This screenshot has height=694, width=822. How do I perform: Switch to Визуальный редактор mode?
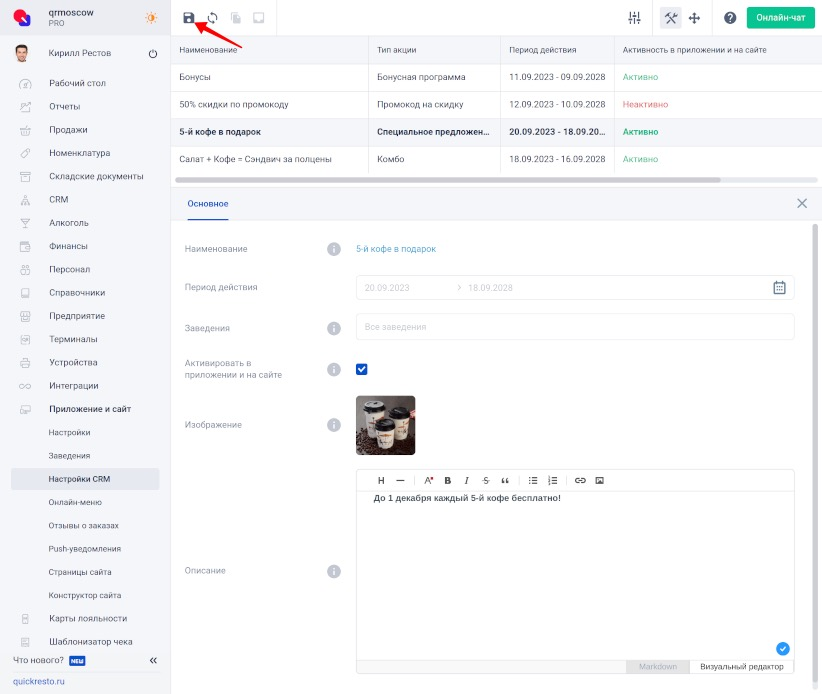(742, 666)
